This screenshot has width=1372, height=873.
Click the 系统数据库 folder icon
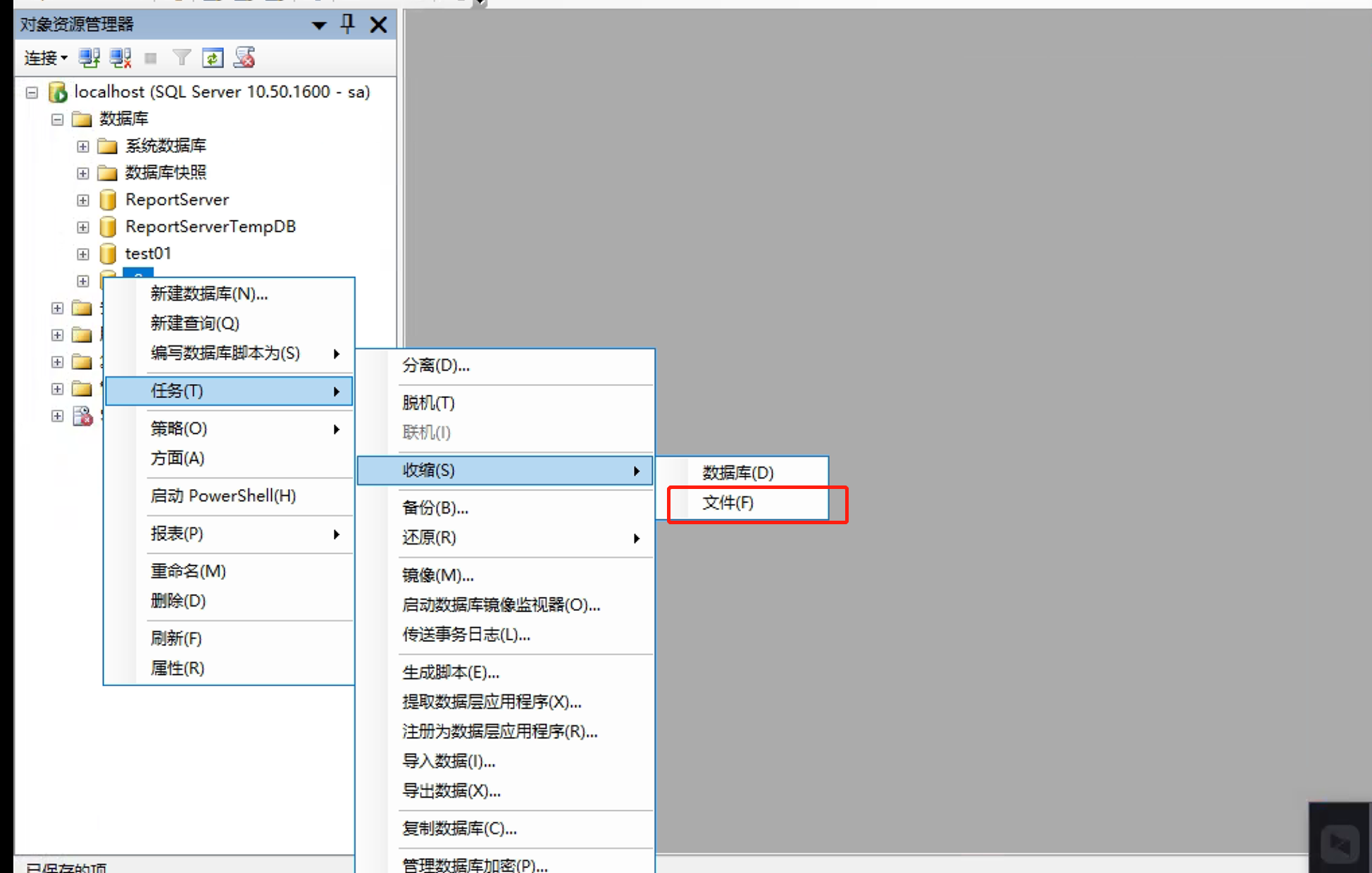(x=107, y=146)
